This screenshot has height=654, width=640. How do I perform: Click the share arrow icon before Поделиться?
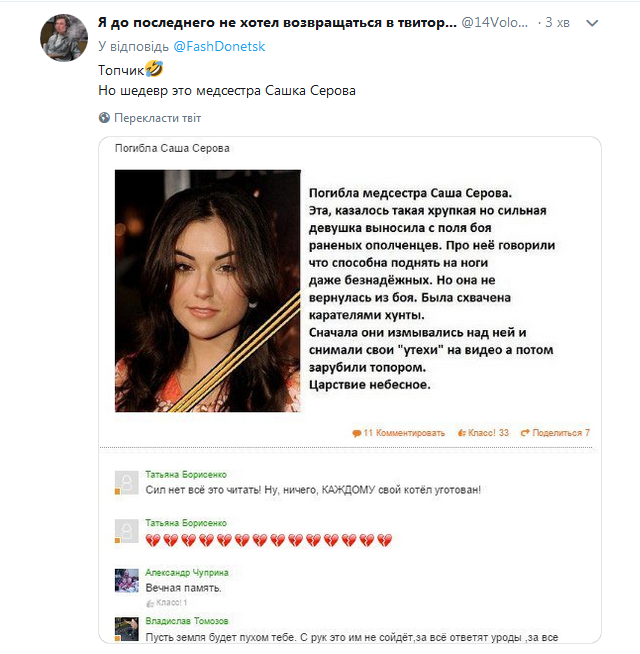pos(525,433)
